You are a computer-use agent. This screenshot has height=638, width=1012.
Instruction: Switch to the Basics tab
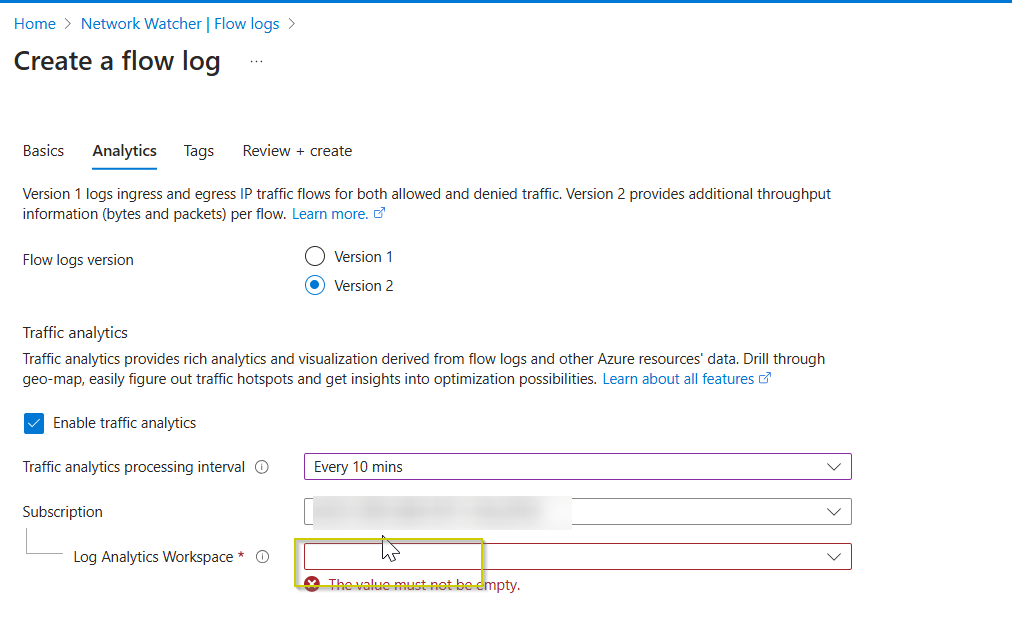tap(43, 151)
